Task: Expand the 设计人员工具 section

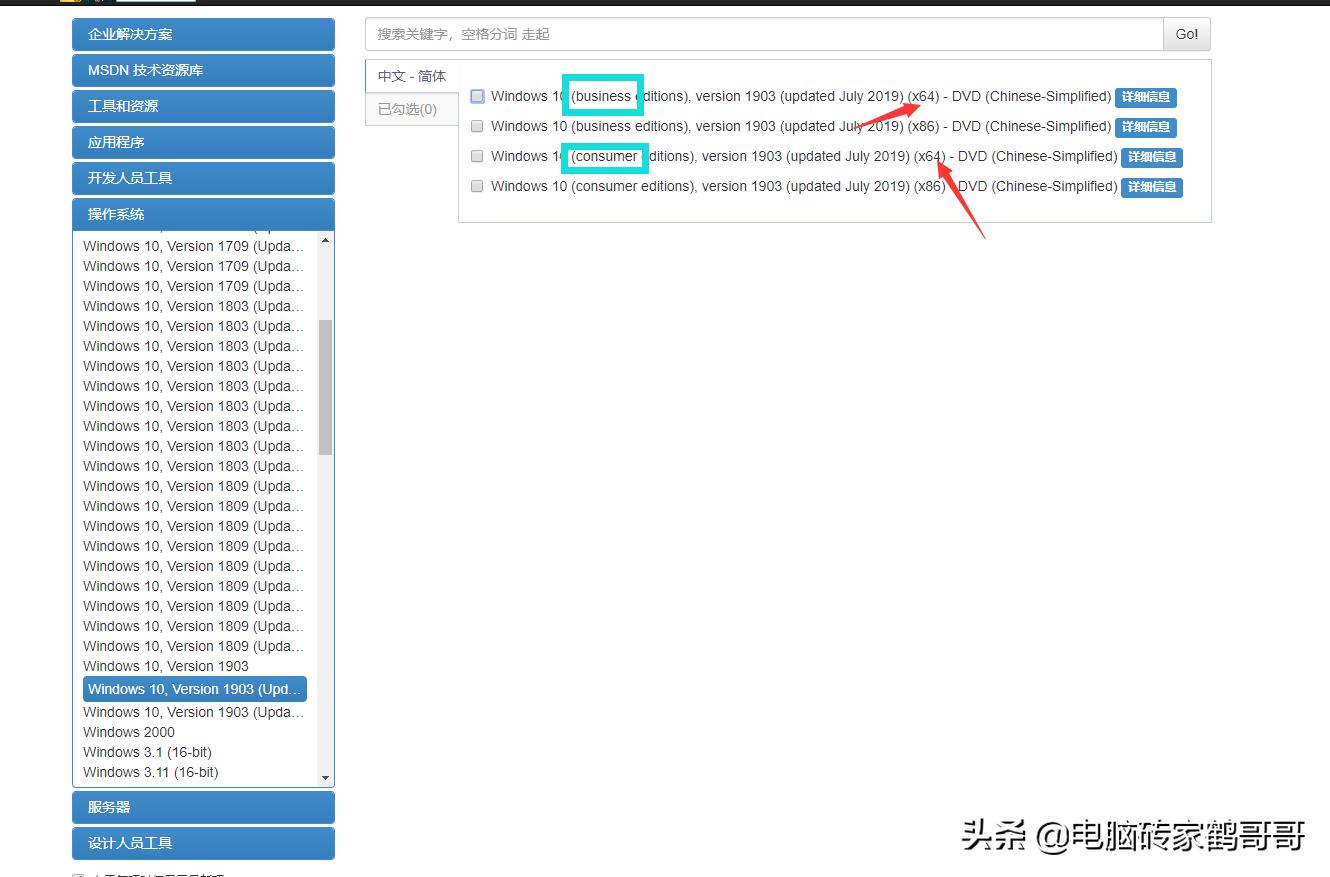Action: click(203, 843)
